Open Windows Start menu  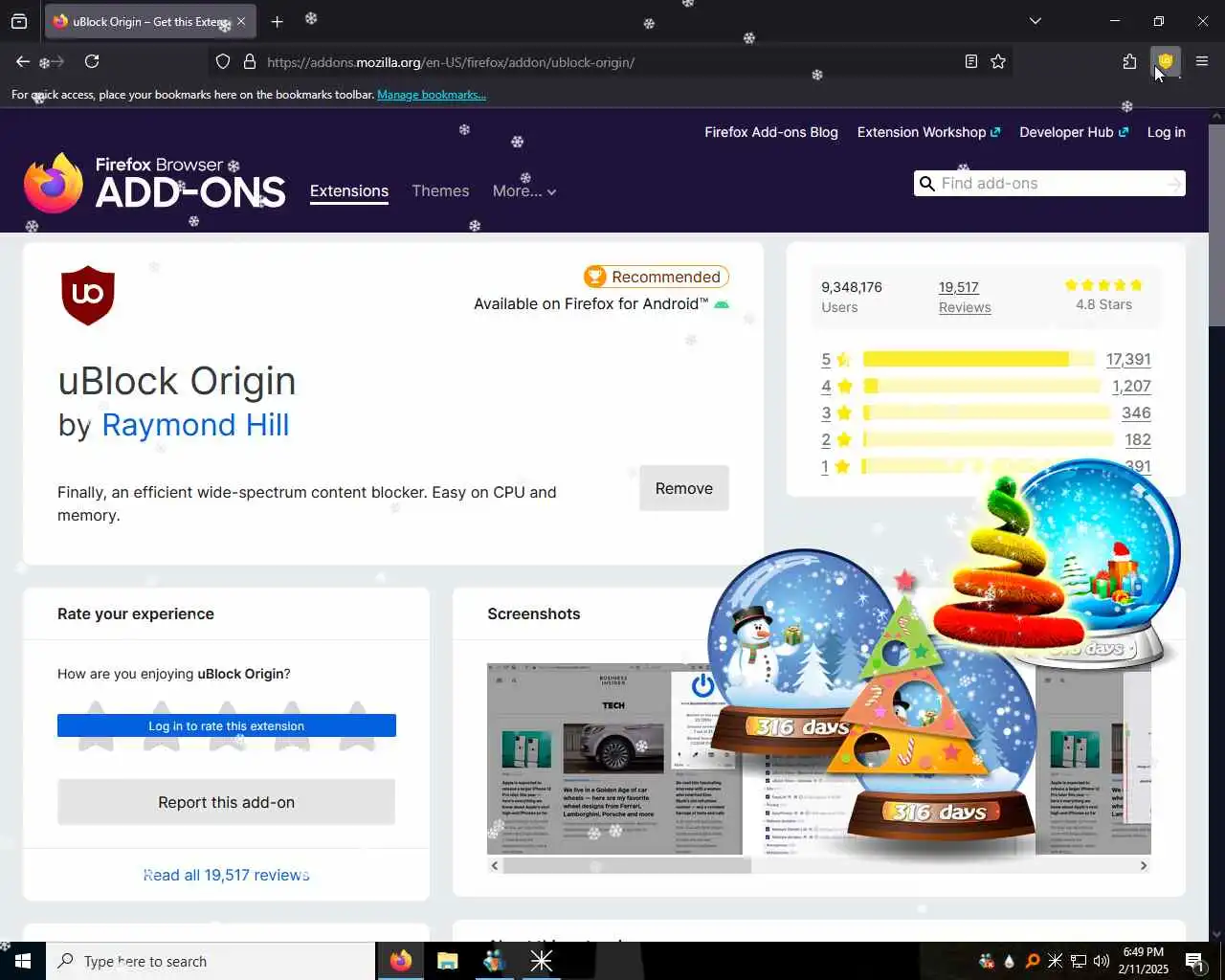click(x=23, y=961)
